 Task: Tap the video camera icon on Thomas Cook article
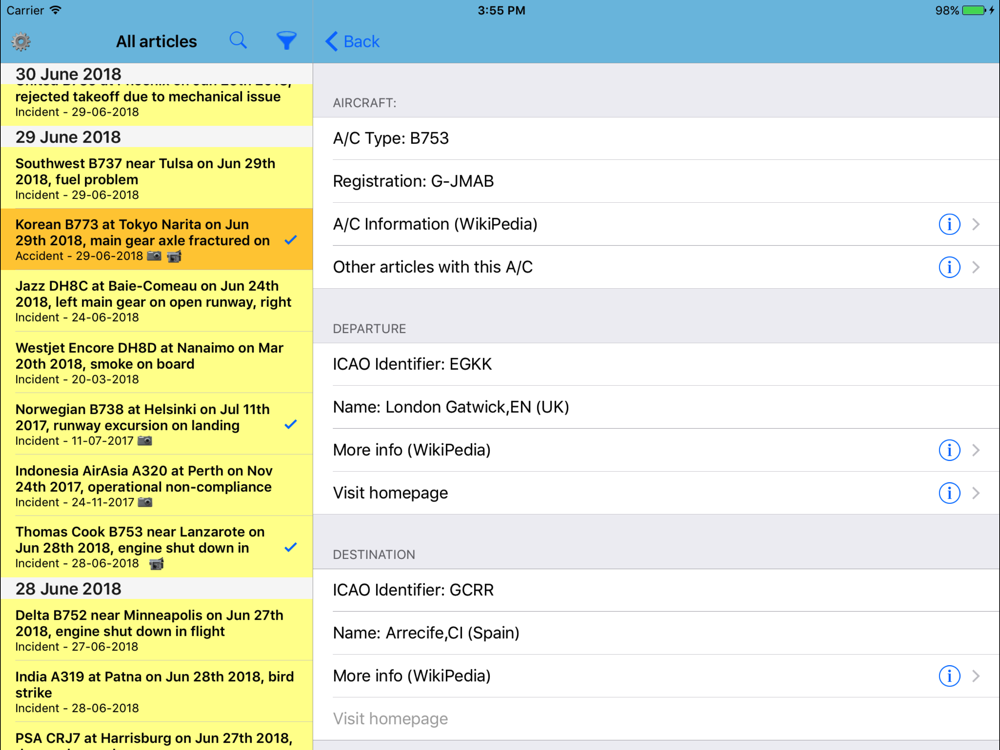(x=156, y=564)
